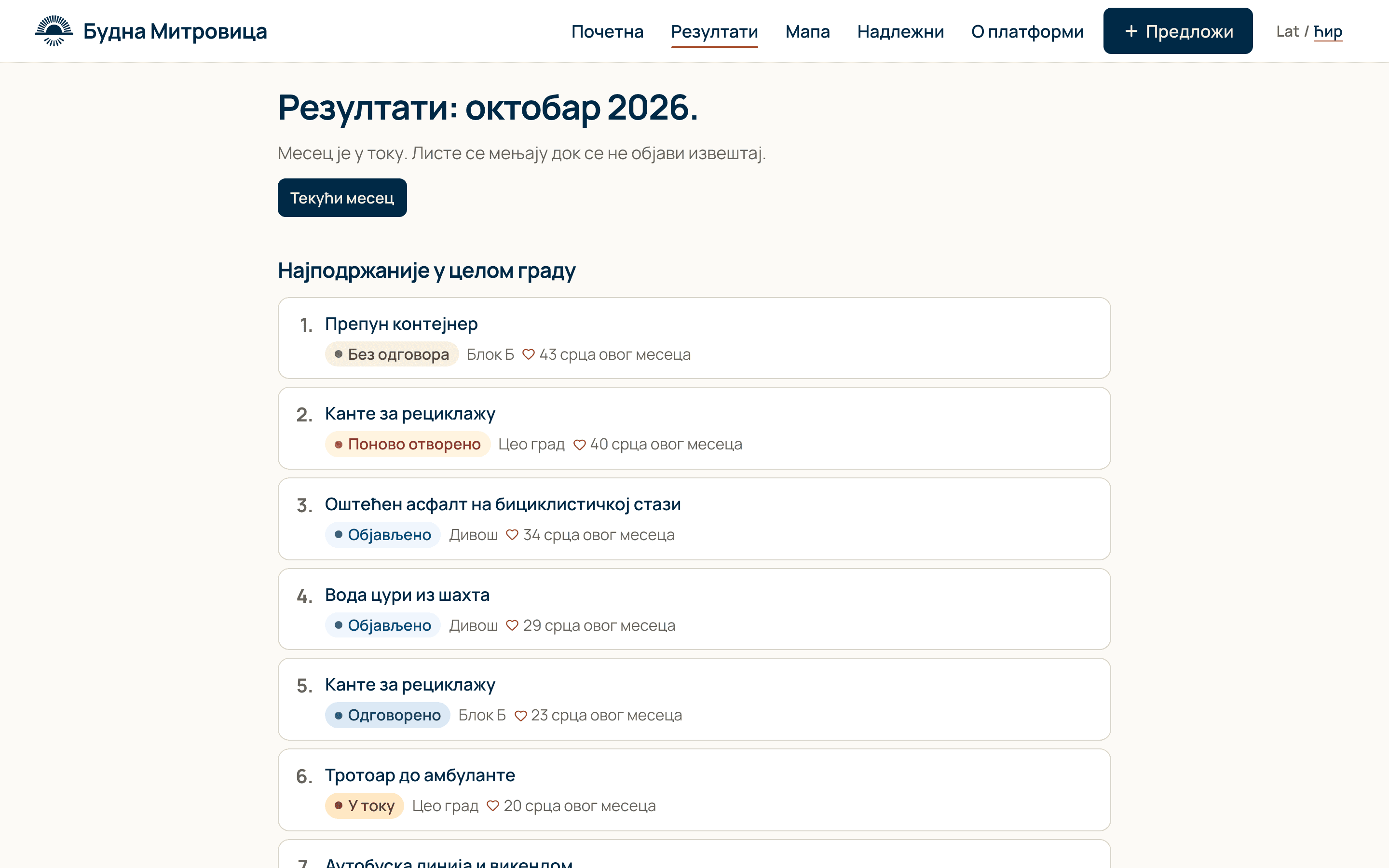Open fifth-ranked Канте за рециклажу entry
The width and height of the screenshot is (1389, 868).
pos(694,699)
